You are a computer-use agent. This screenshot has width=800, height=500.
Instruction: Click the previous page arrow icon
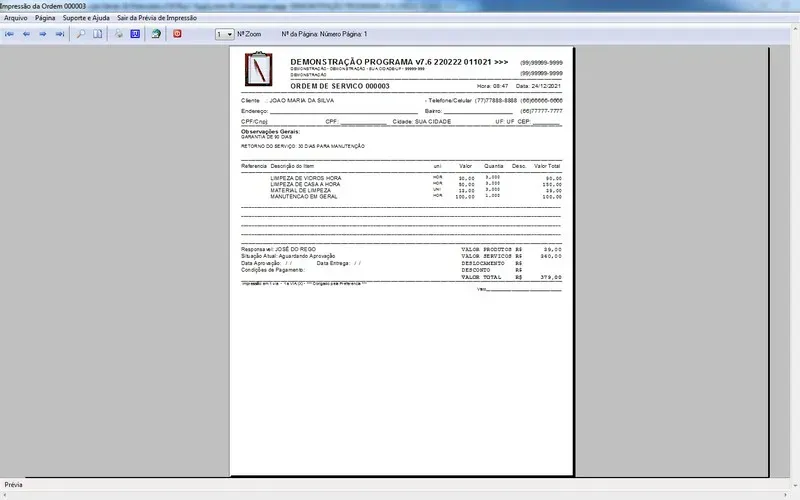[x=26, y=34]
